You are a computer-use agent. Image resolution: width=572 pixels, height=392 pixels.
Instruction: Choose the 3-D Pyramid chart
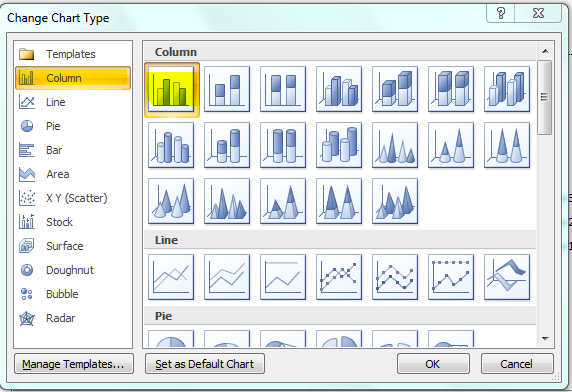click(x=395, y=201)
